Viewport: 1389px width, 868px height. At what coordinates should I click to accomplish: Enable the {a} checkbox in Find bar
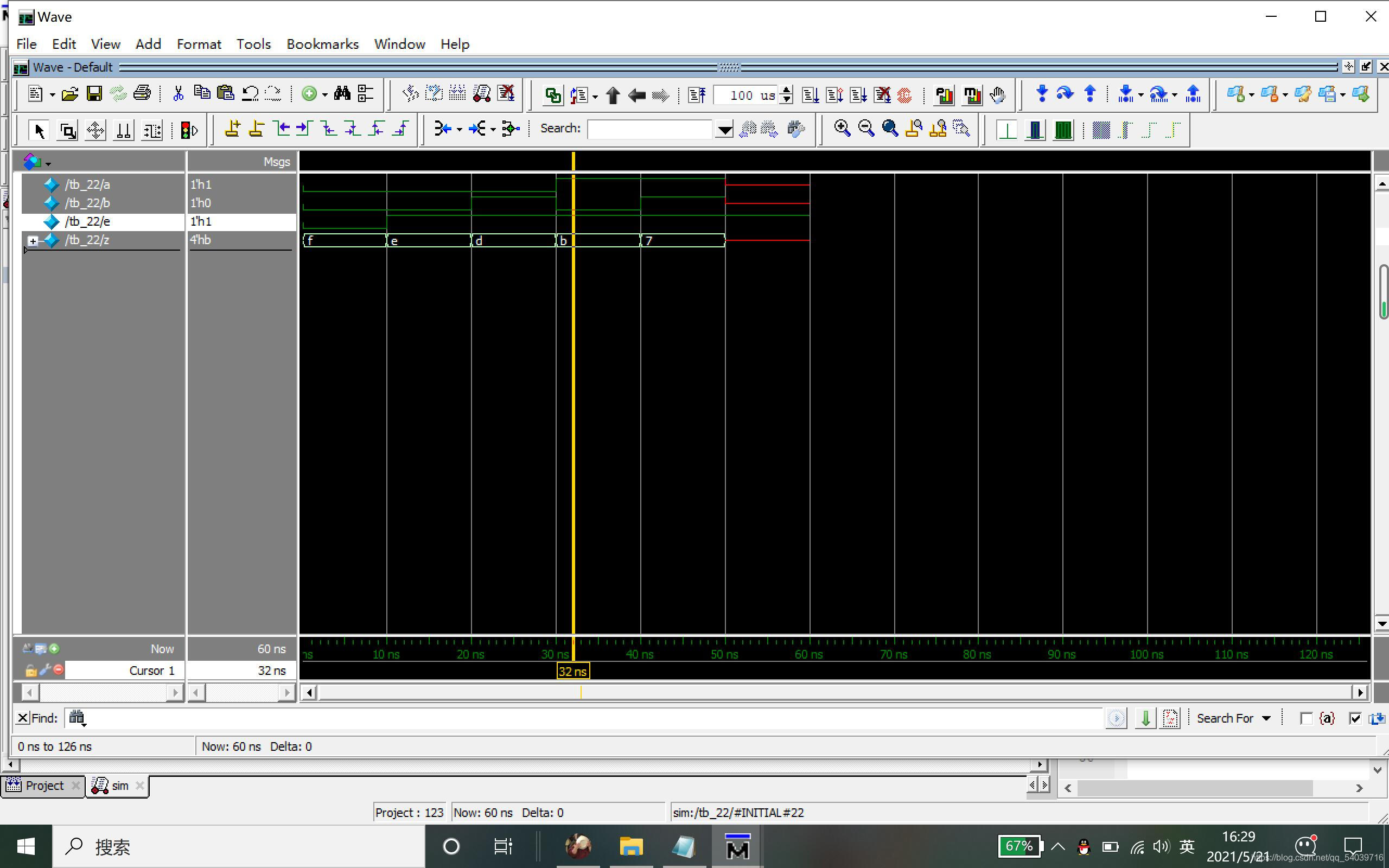(1306, 718)
